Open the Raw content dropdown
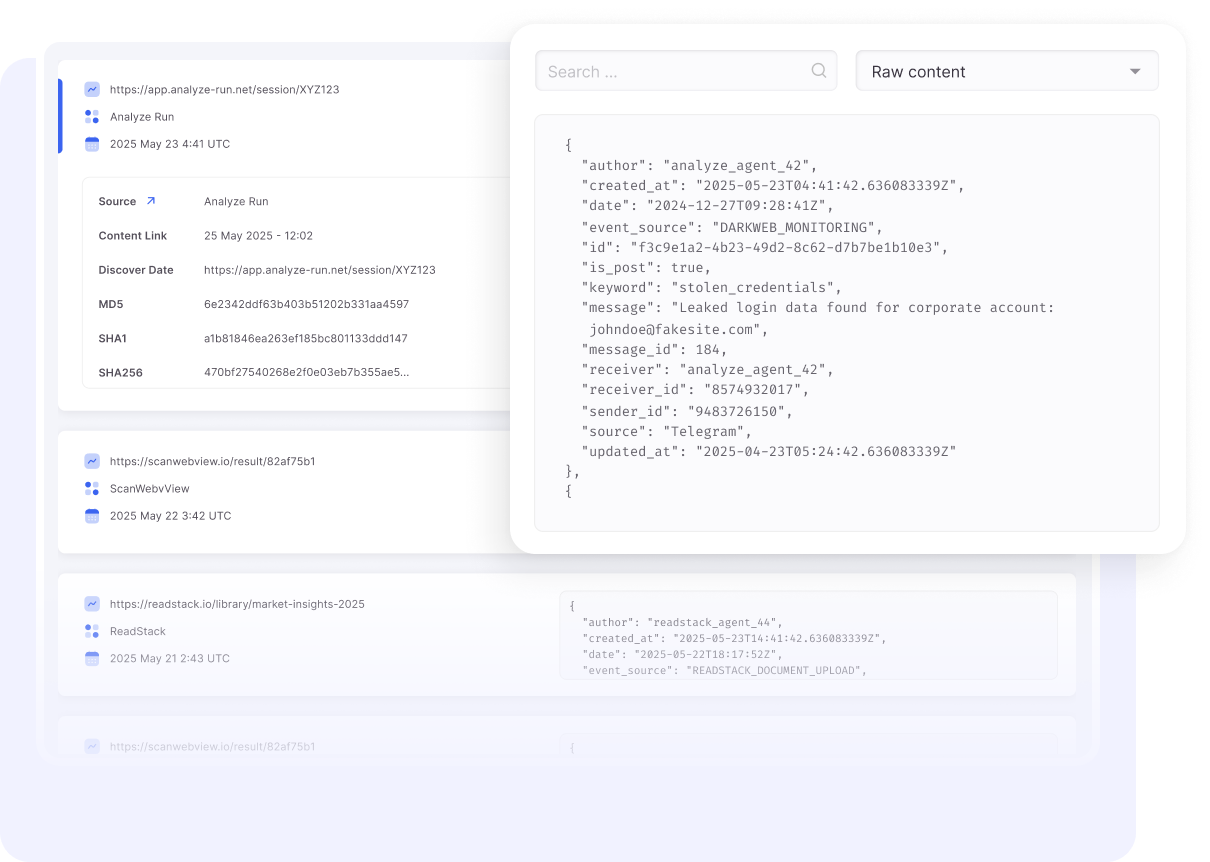 click(1007, 71)
